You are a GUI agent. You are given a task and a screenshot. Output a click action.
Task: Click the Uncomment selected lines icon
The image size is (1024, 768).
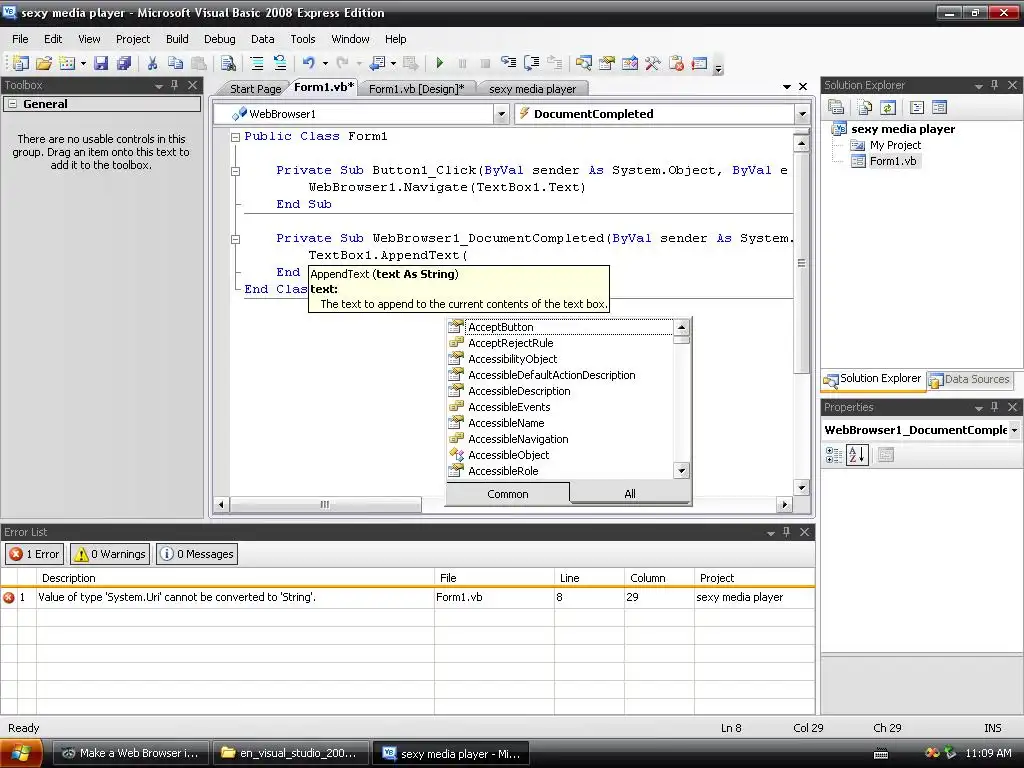[x=280, y=63]
